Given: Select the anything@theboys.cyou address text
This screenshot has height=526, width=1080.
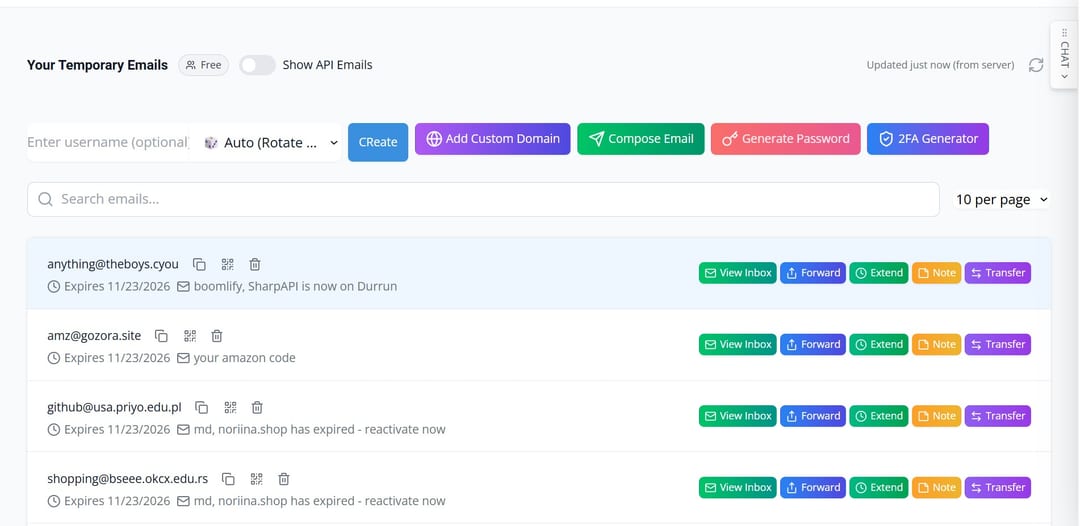Looking at the screenshot, I should tap(113, 264).
